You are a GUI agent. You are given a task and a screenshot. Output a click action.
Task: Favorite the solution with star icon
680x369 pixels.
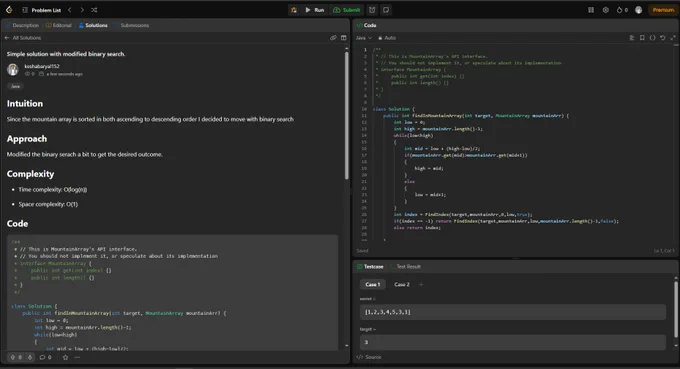65,357
